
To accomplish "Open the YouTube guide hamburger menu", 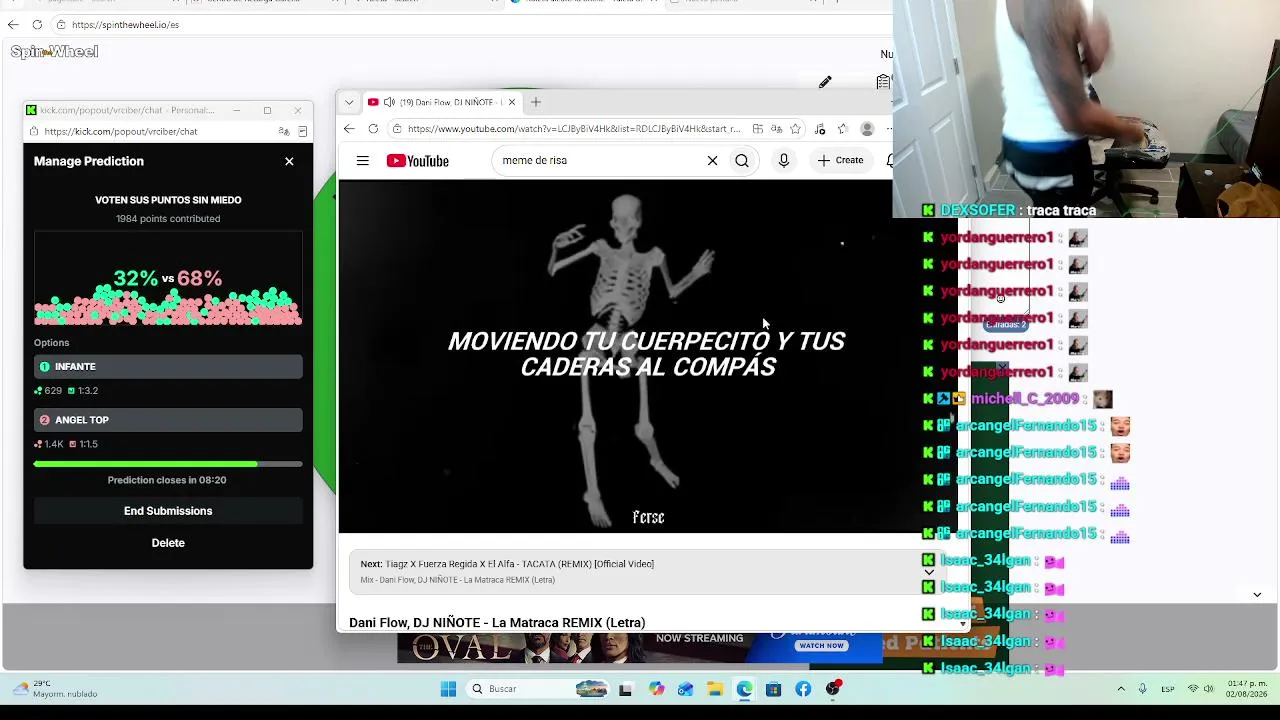I will click(363, 161).
